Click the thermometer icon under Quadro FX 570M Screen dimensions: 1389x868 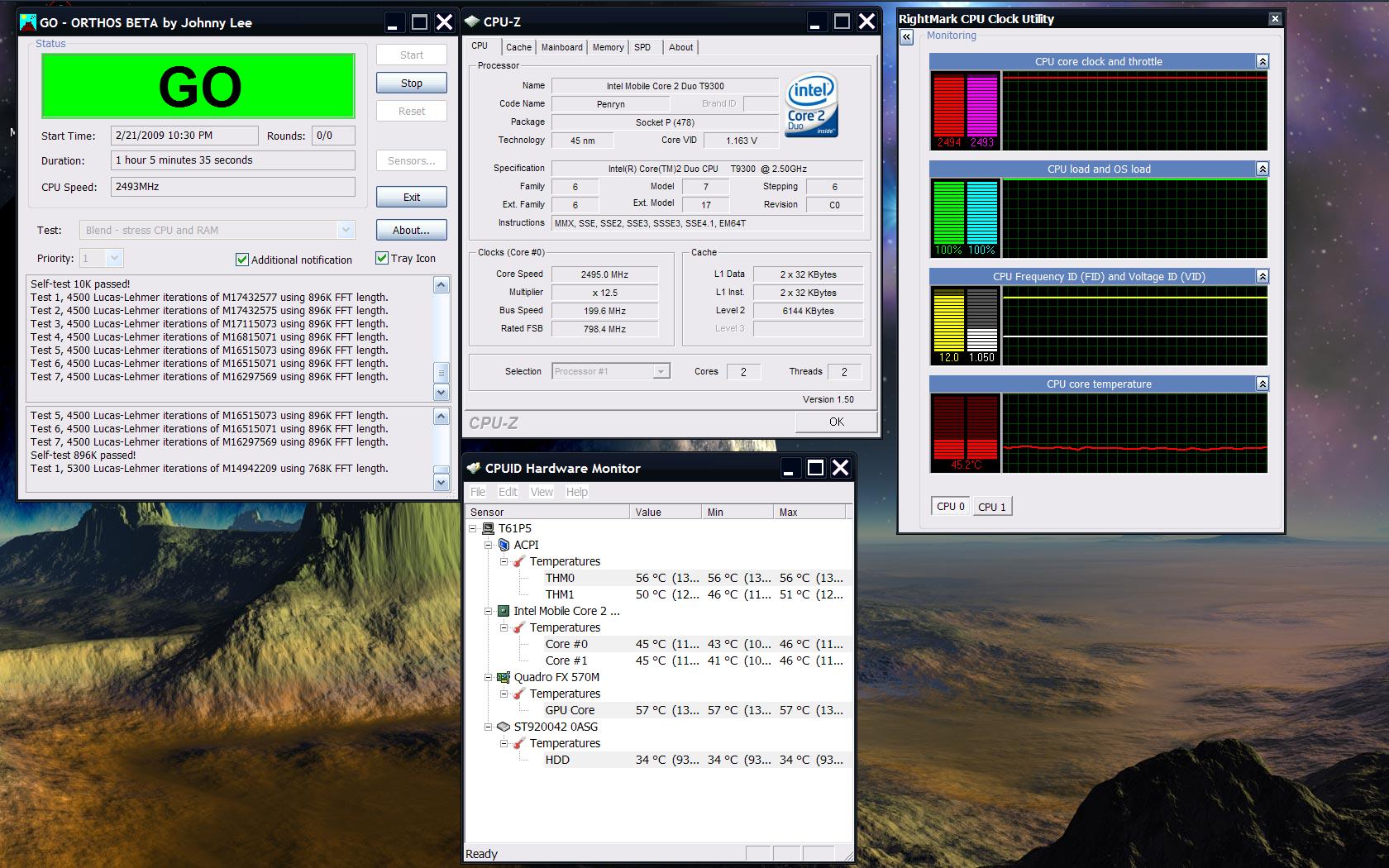point(518,694)
